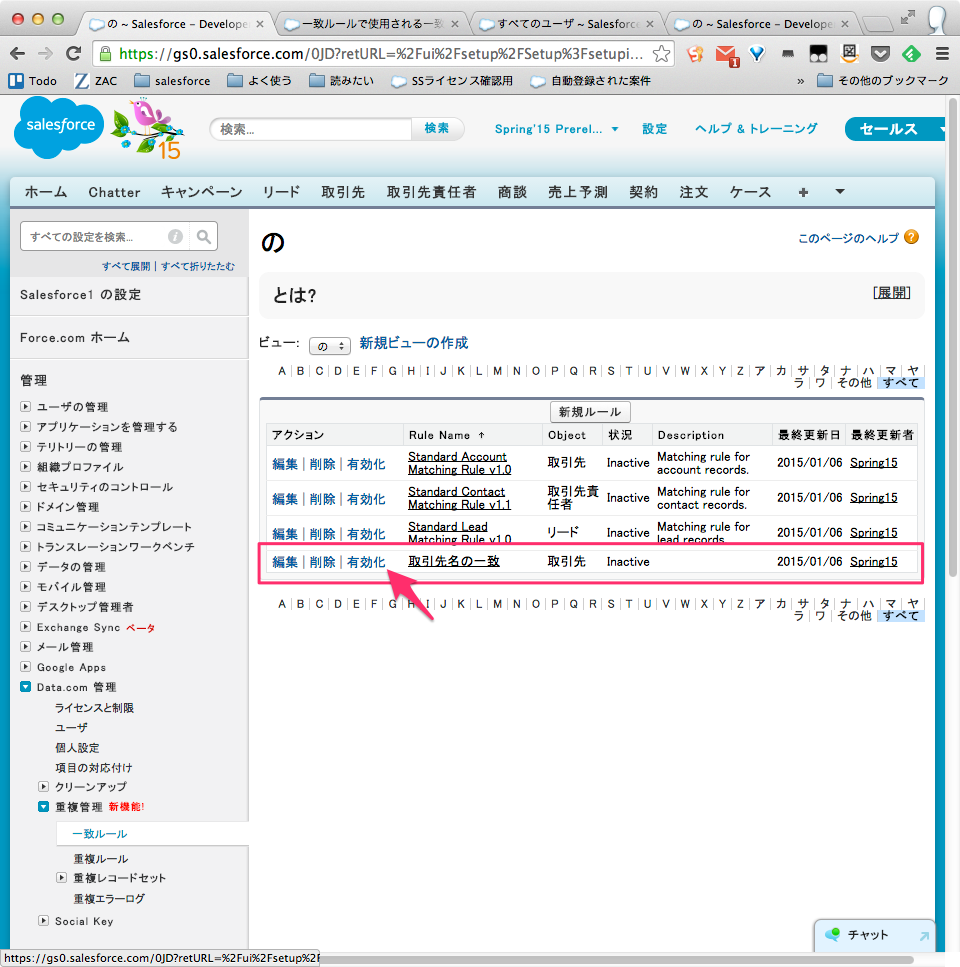This screenshot has height=967, width=960.
Task: Expand データの管理 node
Action: 25,566
